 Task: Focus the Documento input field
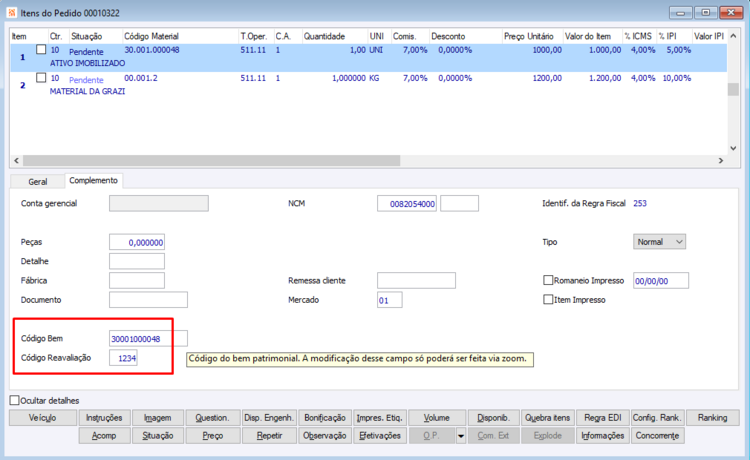click(148, 300)
